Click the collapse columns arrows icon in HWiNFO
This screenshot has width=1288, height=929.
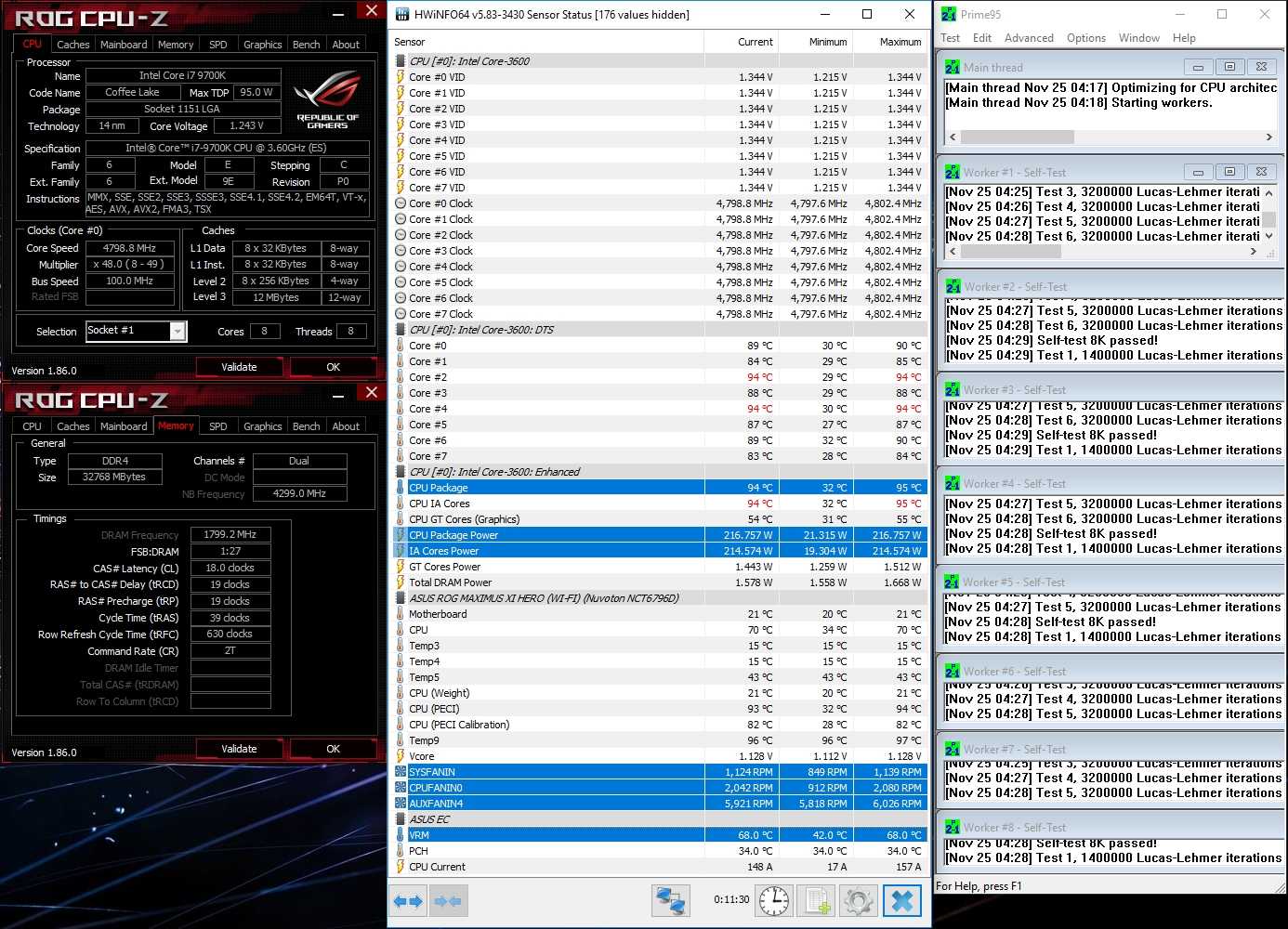click(448, 901)
